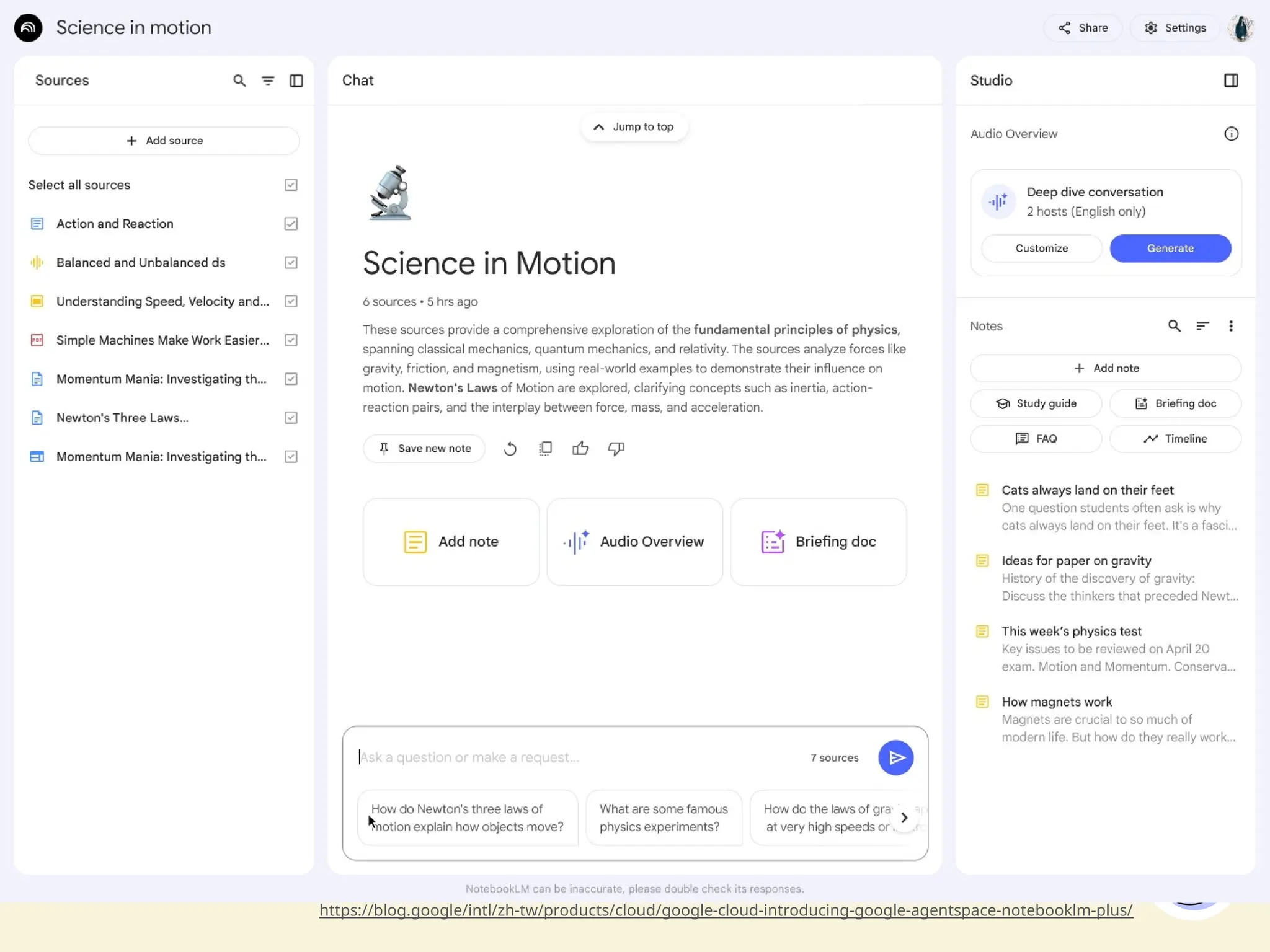
Task: Click the Balanced and Unbalanced audio icon
Action: tap(37, 263)
